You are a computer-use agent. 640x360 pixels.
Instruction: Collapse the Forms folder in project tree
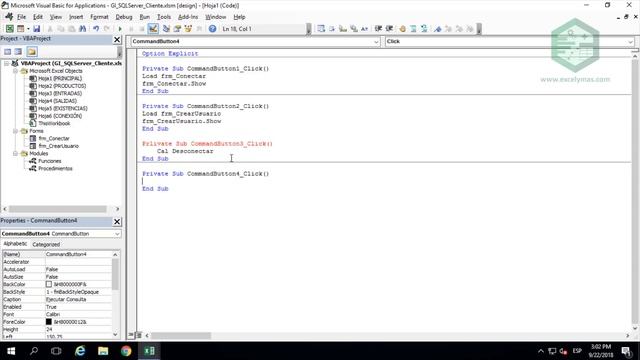coord(16,131)
